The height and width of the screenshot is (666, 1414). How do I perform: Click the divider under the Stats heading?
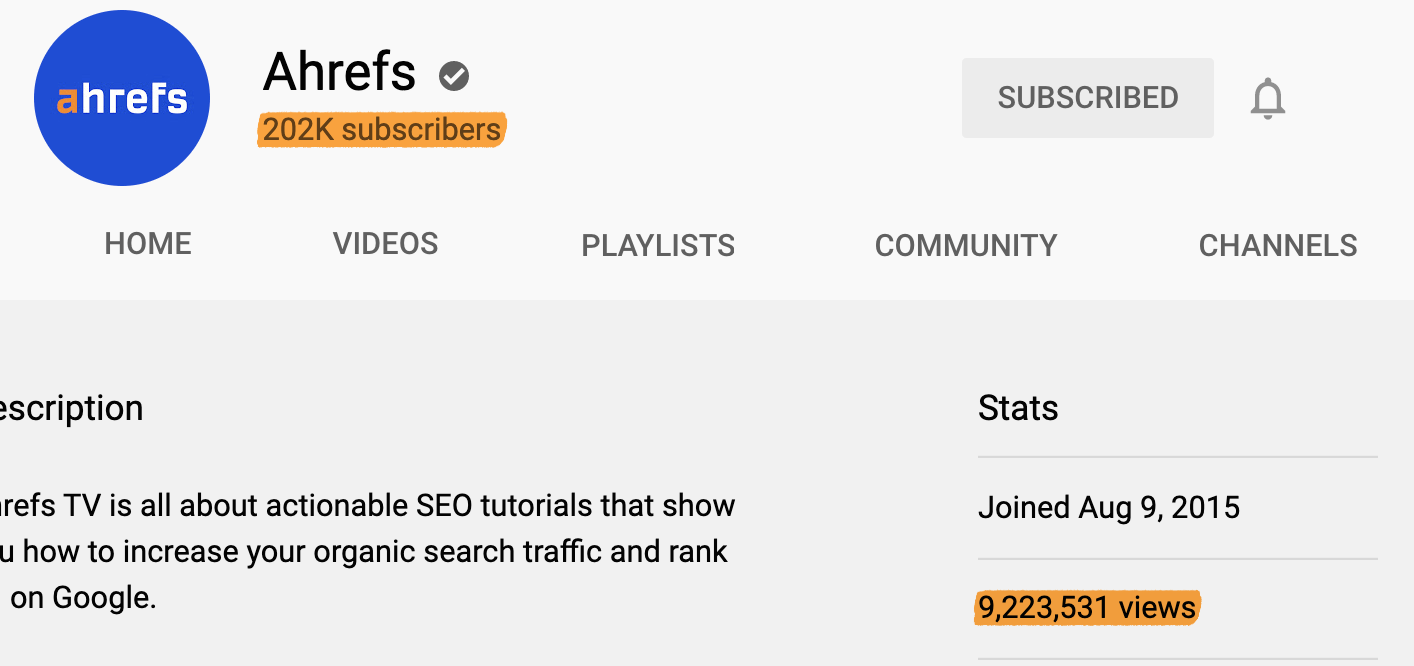tap(1178, 455)
